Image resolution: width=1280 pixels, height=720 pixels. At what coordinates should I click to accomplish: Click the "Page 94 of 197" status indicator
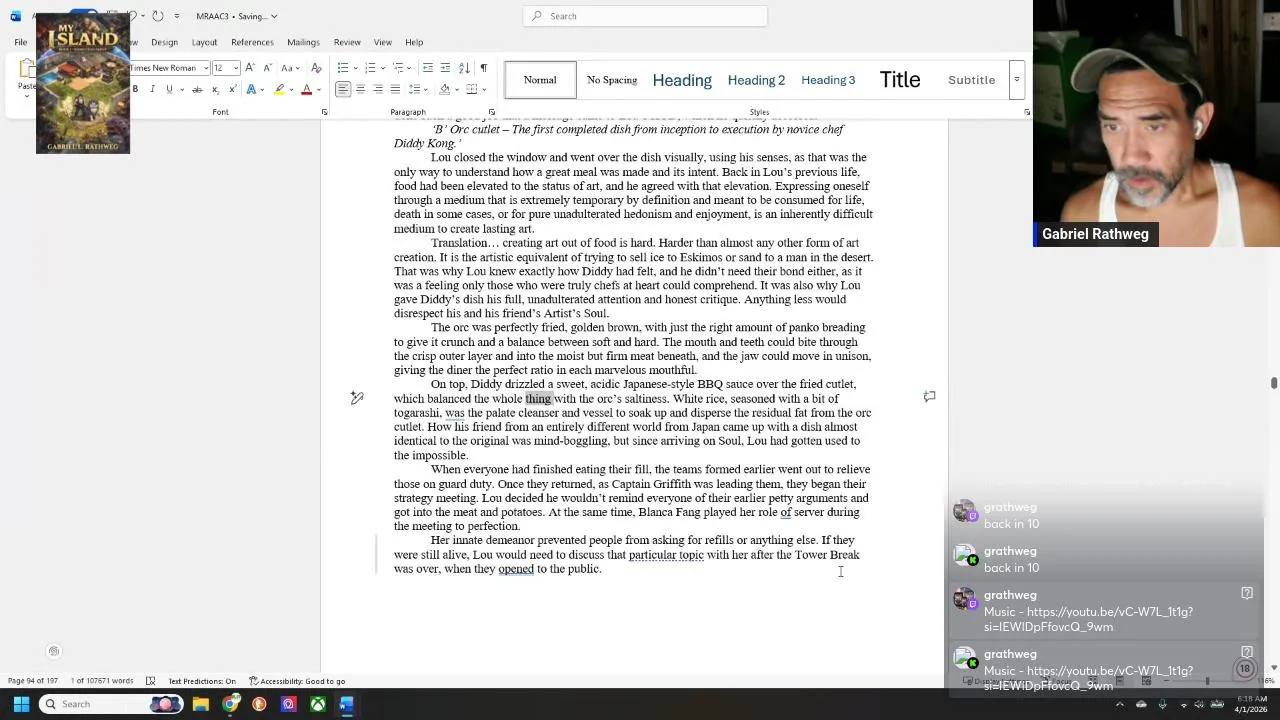(33, 681)
